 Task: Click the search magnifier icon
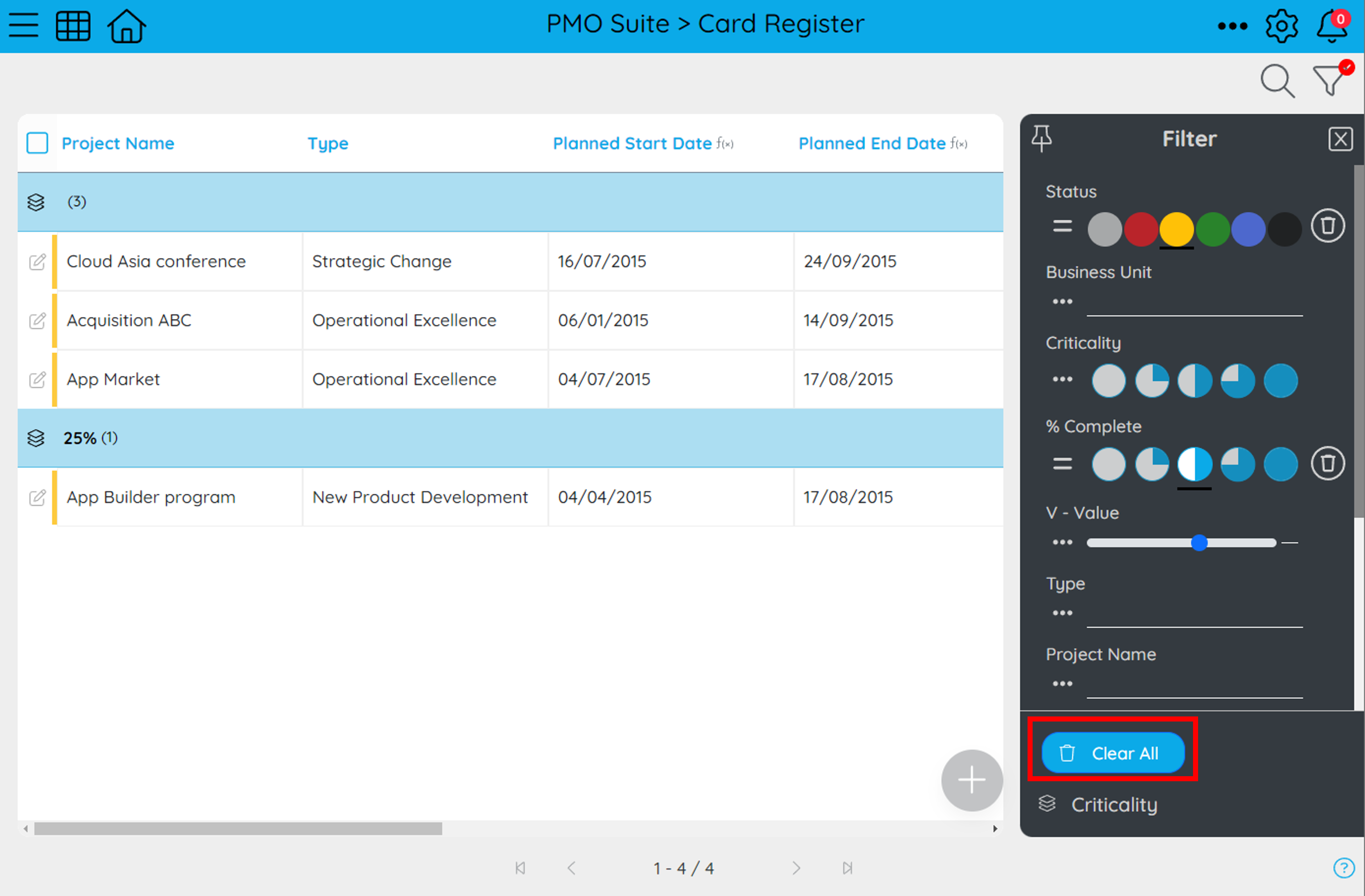tap(1277, 81)
